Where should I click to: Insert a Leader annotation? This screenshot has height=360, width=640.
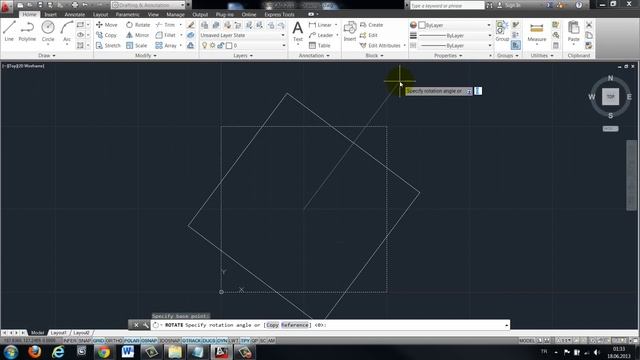pyautogui.click(x=321, y=36)
